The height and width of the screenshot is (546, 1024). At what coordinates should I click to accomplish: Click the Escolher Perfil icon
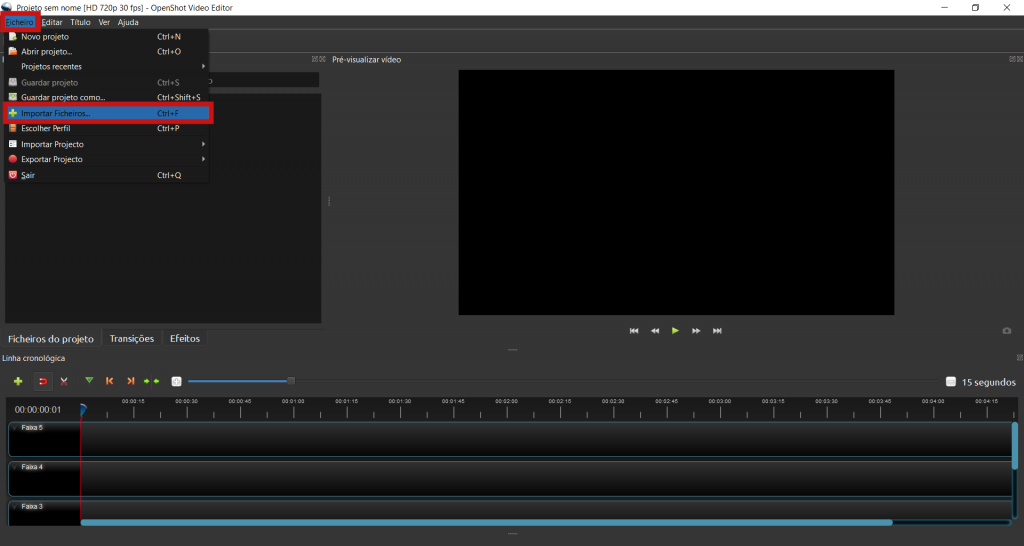(x=12, y=129)
